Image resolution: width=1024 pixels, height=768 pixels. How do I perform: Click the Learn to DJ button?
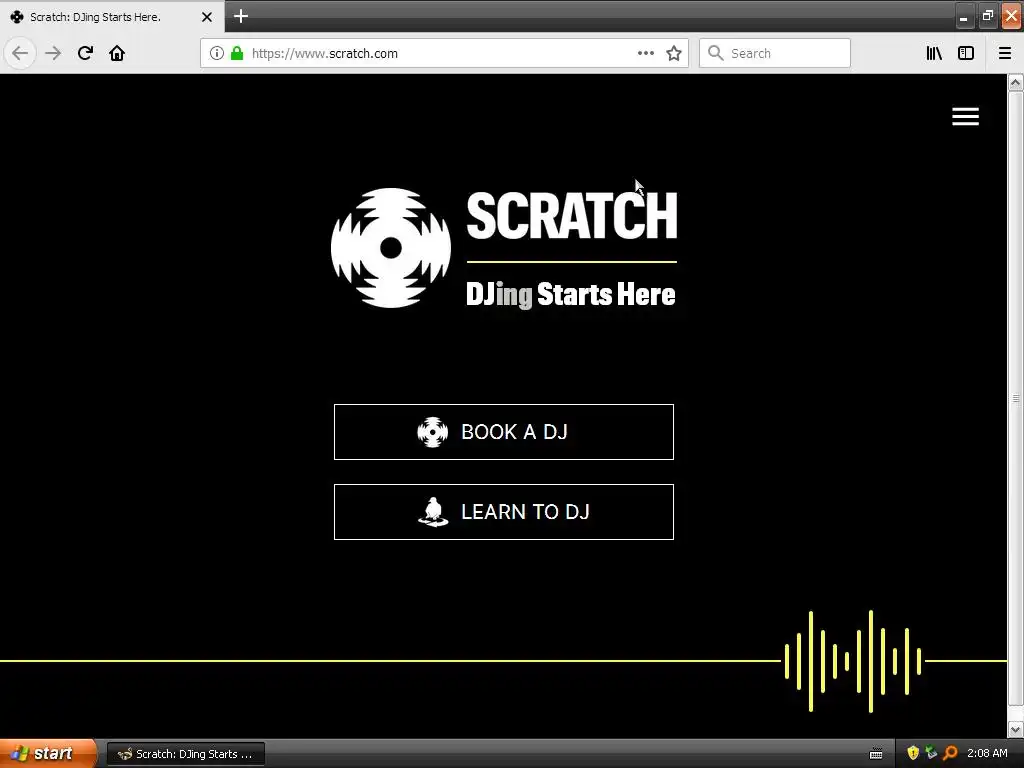pos(504,512)
